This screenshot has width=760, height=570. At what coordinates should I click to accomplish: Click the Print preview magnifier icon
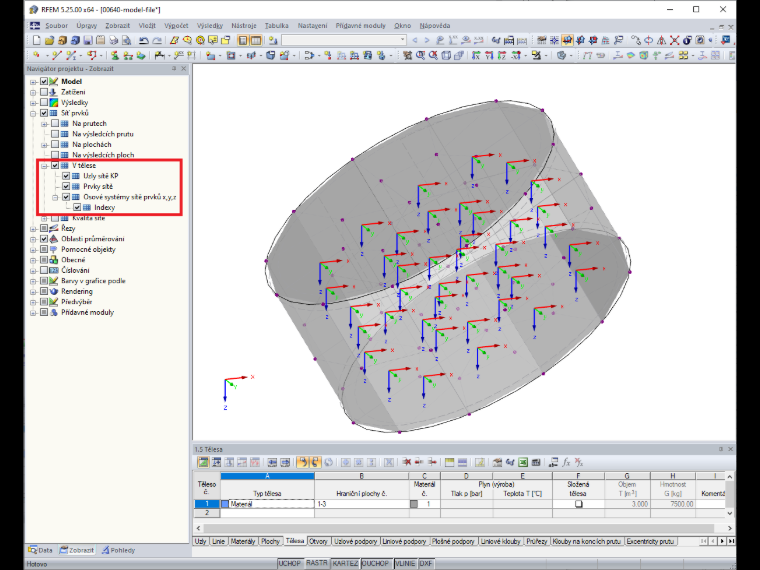127,40
